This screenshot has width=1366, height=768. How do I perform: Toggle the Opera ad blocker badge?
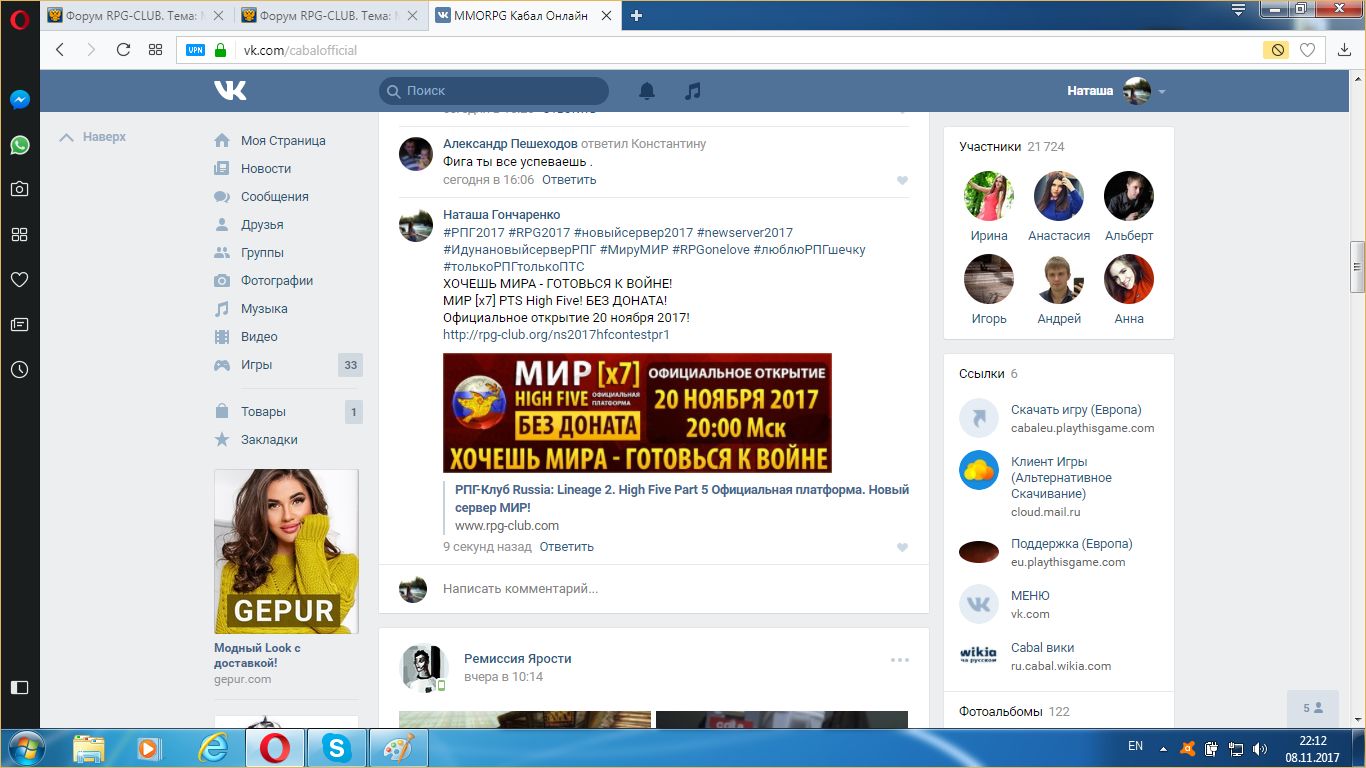point(1276,50)
